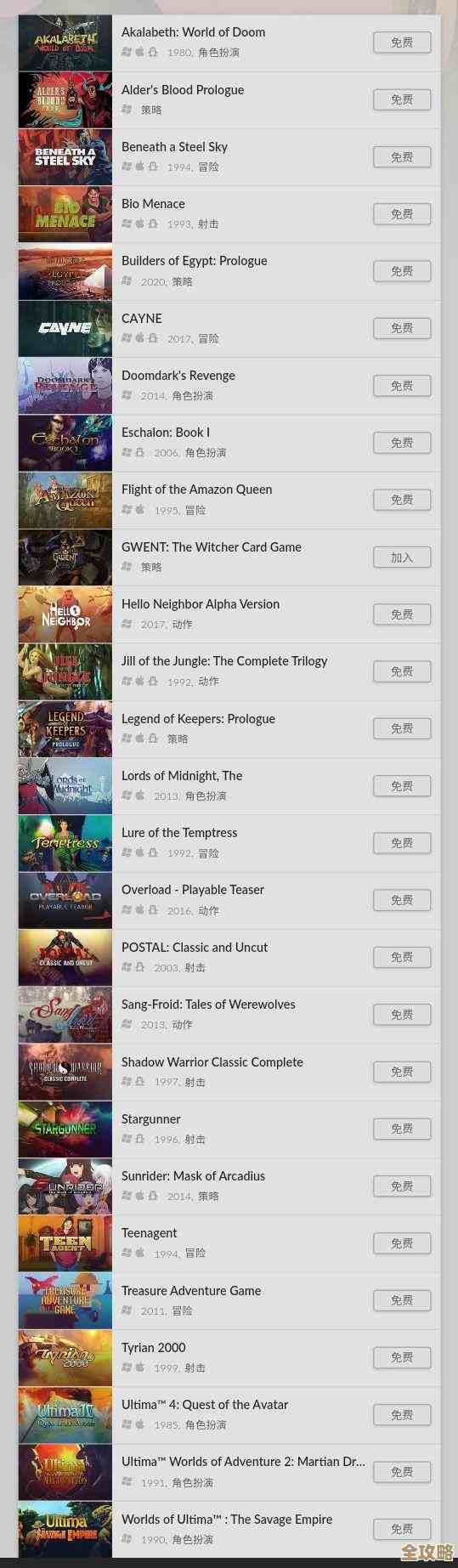Click the Linux icon under POSTAL: Classic and Uncut
458x1568 pixels.
coord(140,967)
